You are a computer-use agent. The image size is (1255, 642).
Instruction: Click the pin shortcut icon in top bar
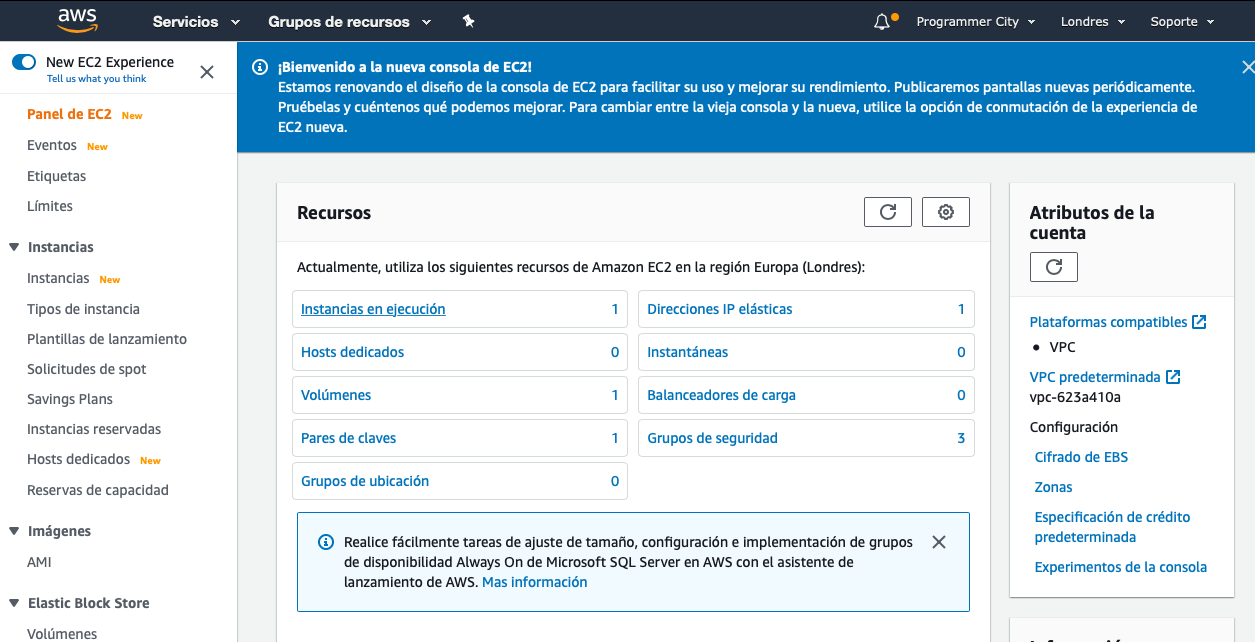(x=468, y=21)
